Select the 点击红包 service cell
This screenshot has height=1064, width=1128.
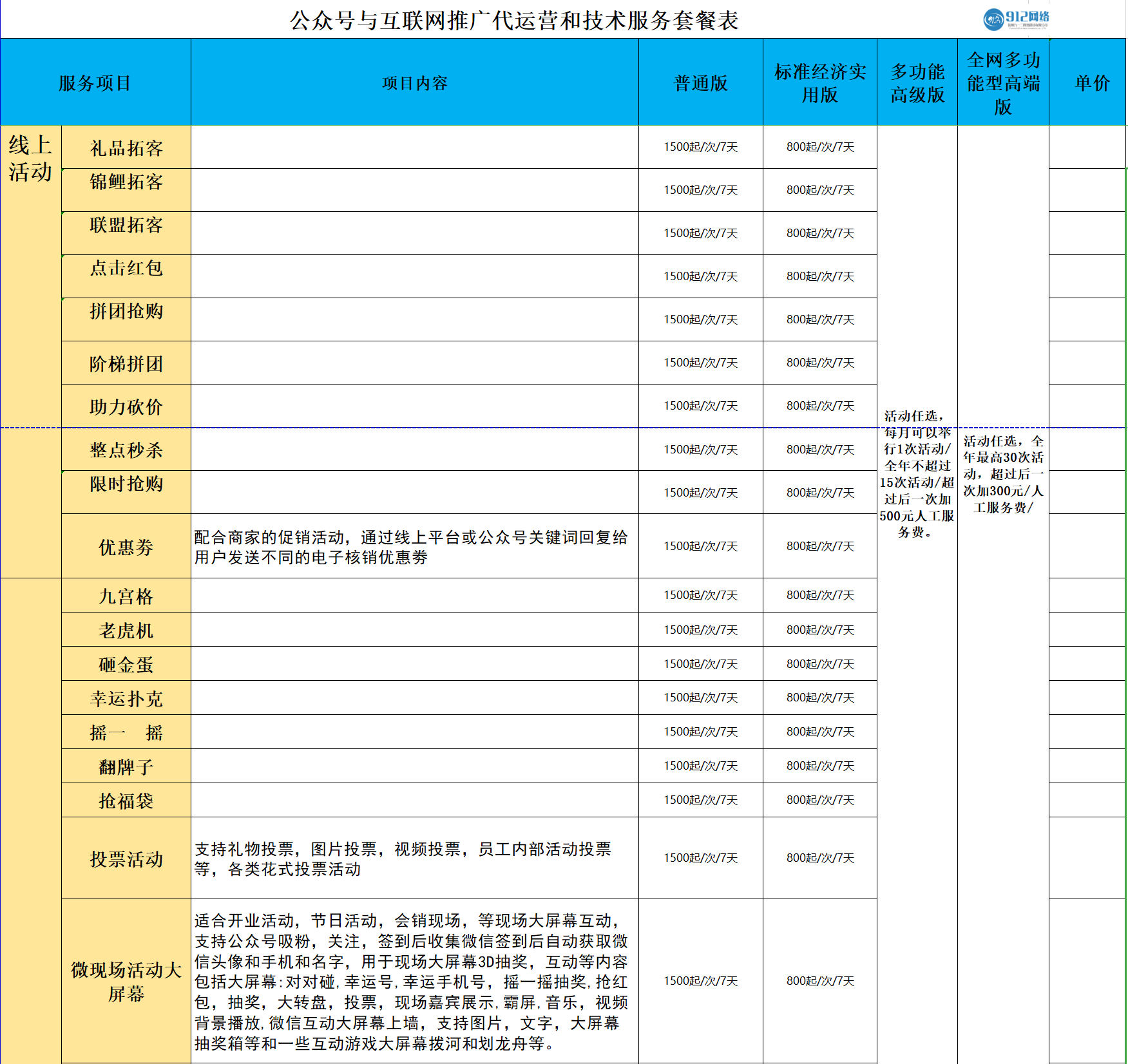tap(125, 269)
